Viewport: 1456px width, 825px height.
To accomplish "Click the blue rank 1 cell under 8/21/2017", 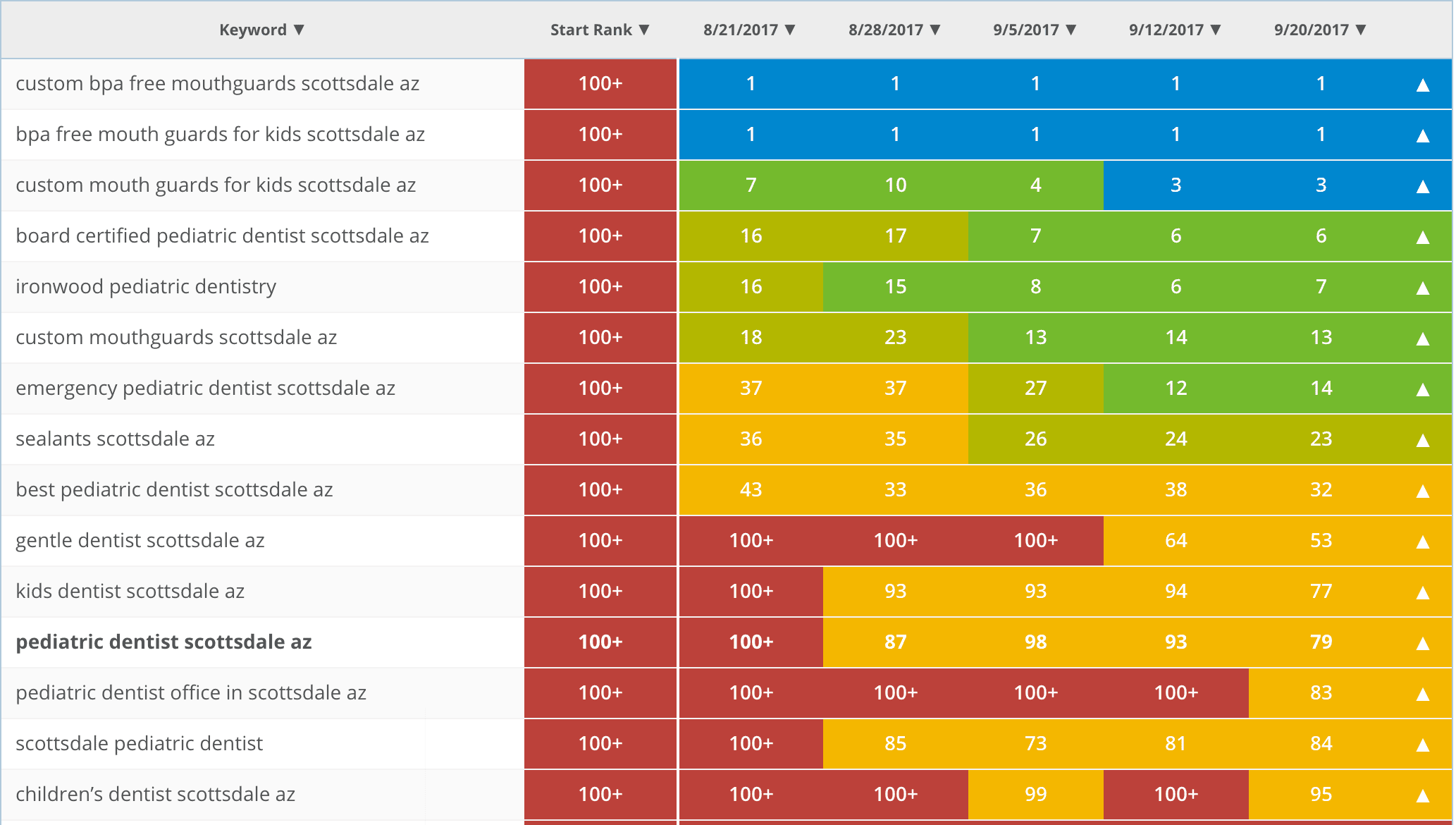I will 751,84.
